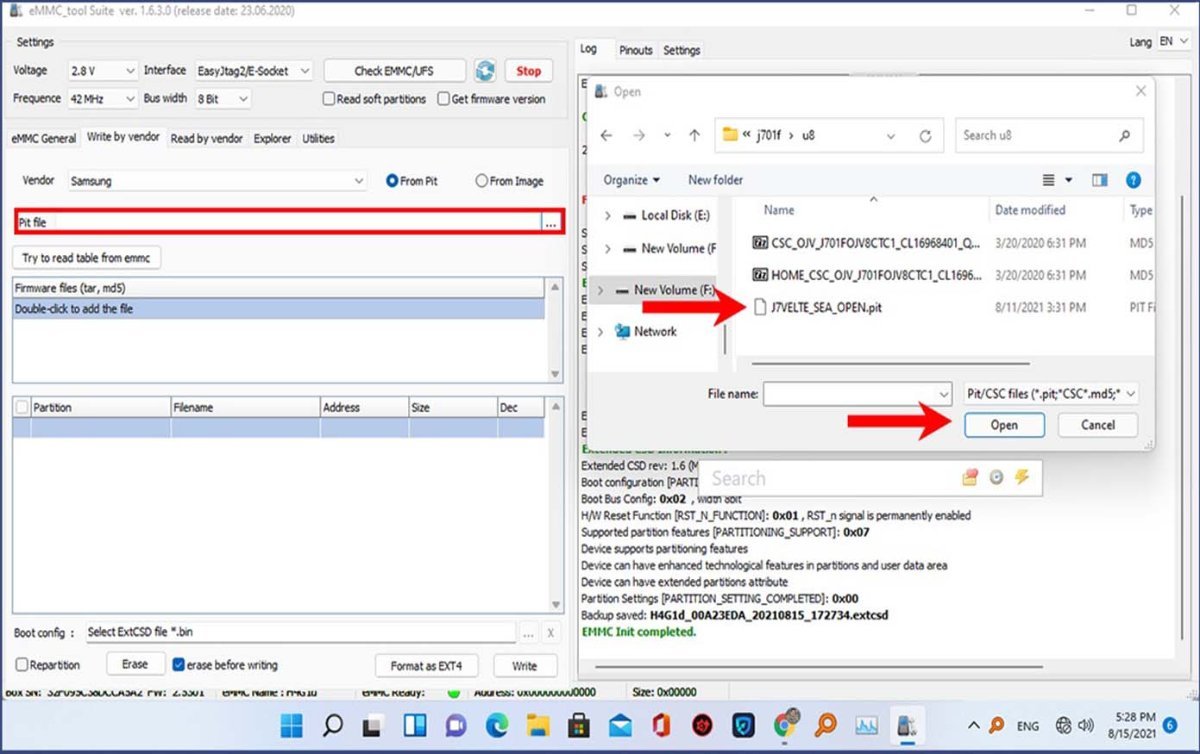Open File Explorer from the taskbar
This screenshot has width=1200, height=754.
click(x=538, y=724)
